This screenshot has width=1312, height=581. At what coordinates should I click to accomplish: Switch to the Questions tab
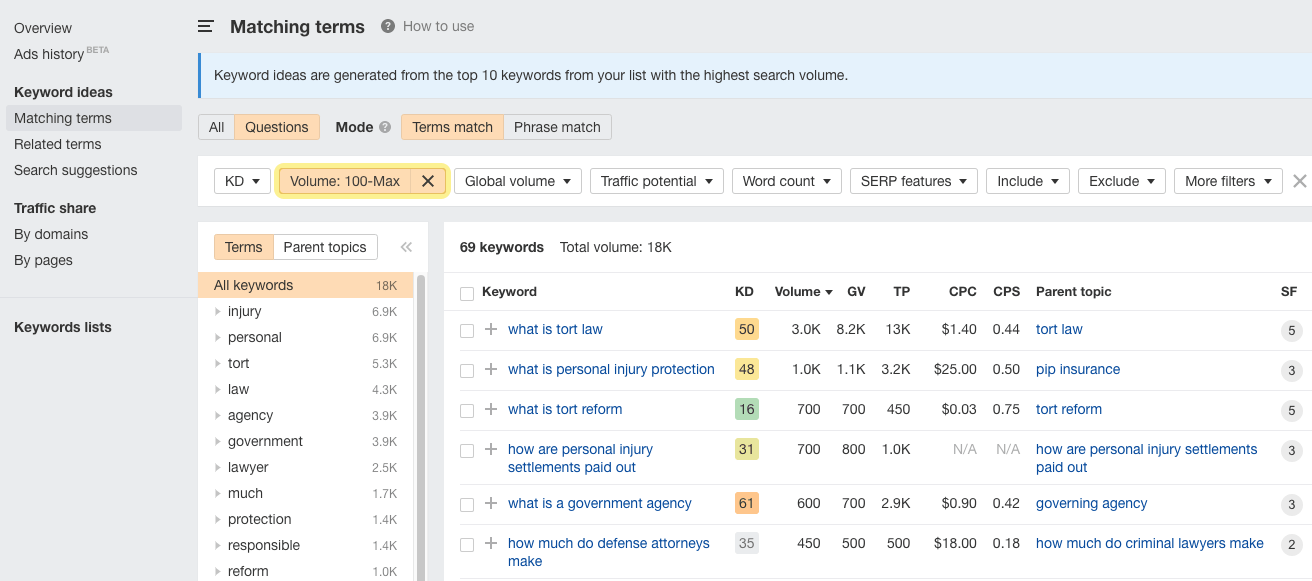click(277, 127)
